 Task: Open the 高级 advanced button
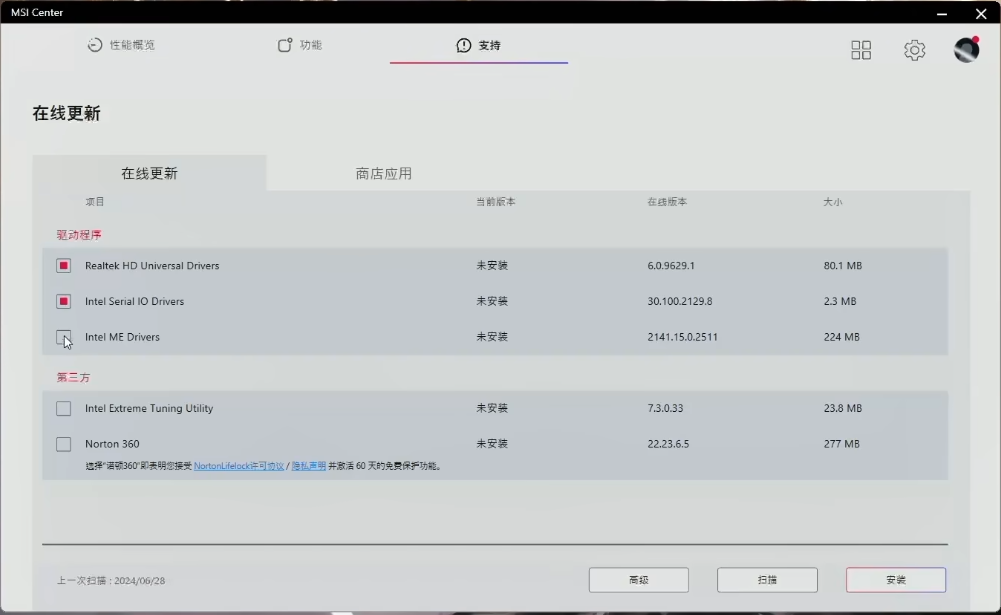(638, 580)
